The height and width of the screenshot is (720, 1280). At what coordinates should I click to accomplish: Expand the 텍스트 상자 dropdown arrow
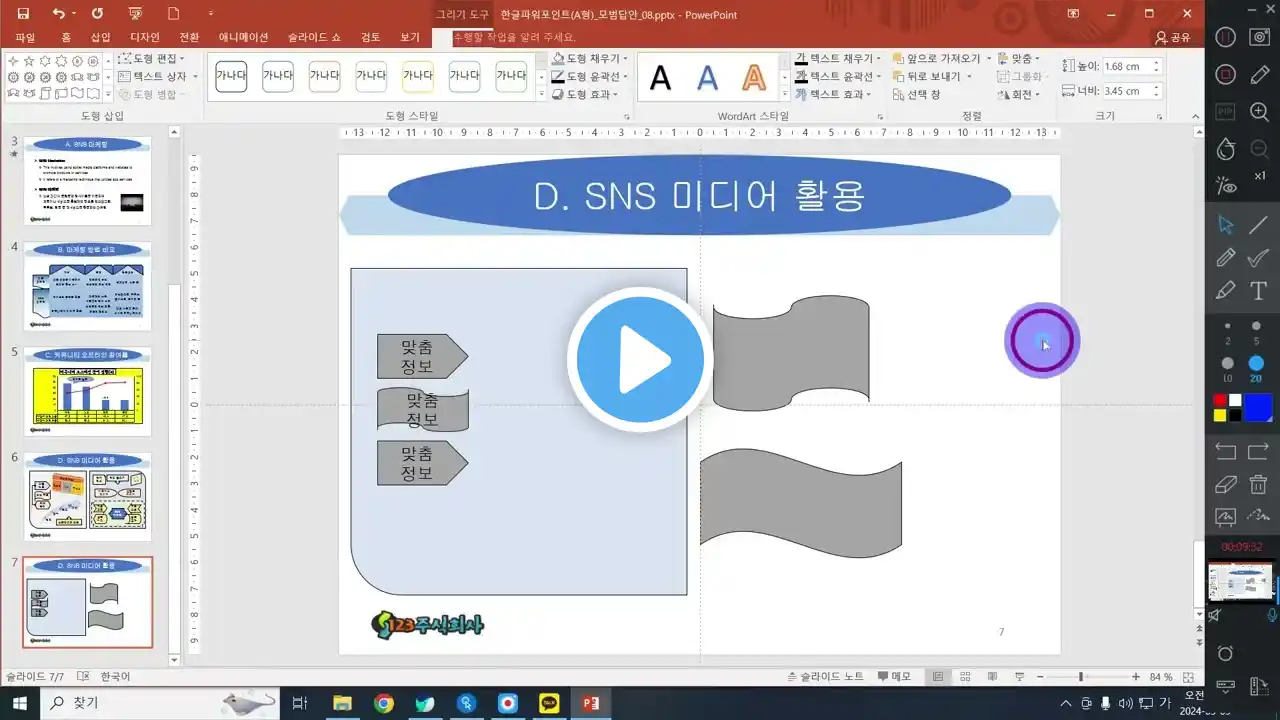pos(195,77)
